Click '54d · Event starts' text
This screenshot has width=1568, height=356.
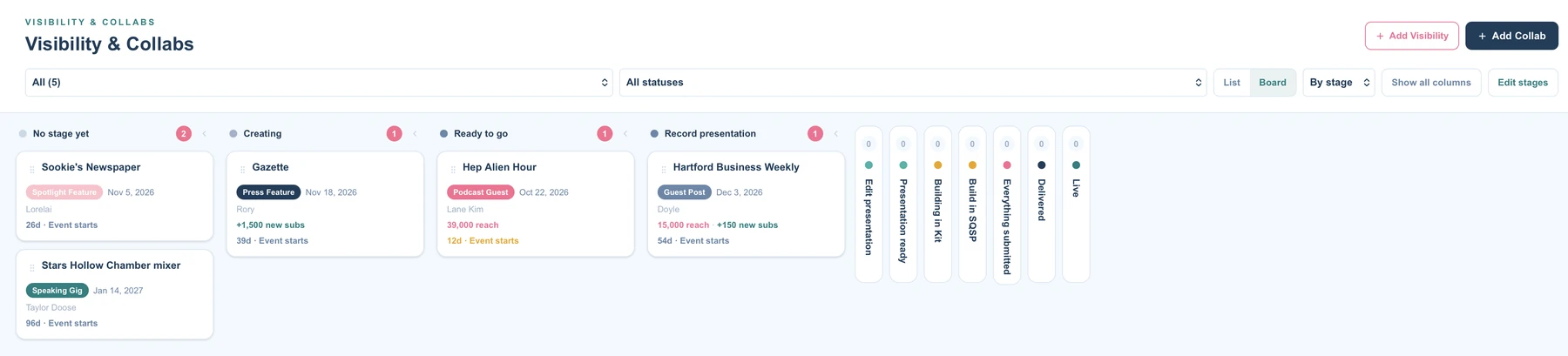click(693, 241)
